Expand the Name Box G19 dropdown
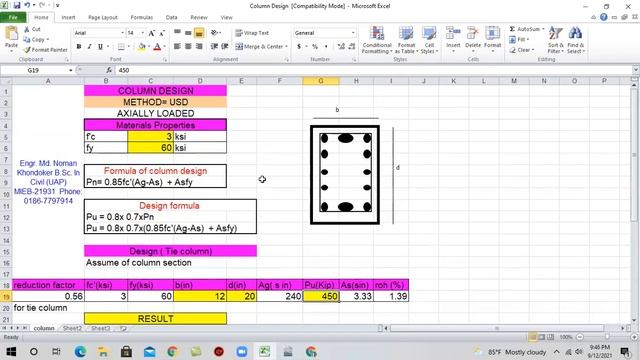Image resolution: width=640 pixels, height=360 pixels. point(71,70)
